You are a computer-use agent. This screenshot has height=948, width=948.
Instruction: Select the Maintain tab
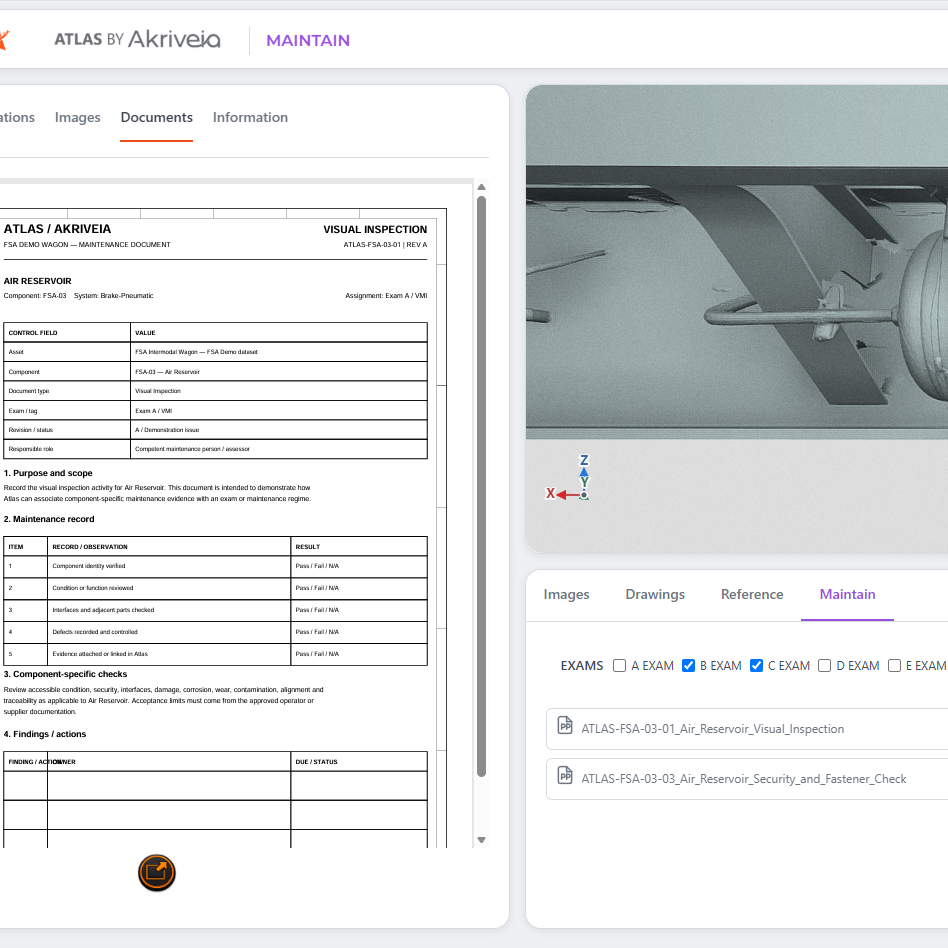pyautogui.click(x=847, y=594)
